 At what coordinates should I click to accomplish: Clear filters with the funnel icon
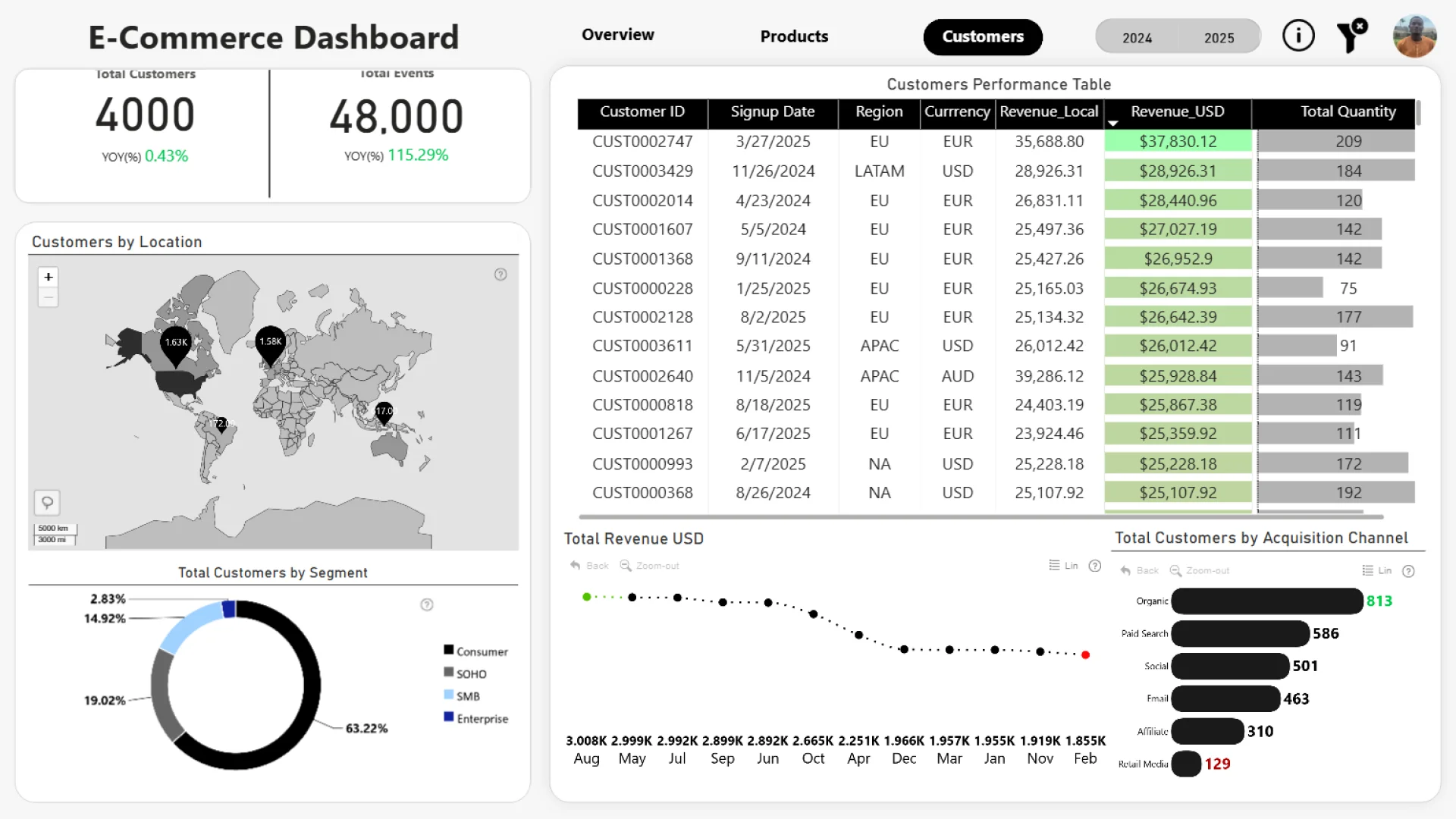pyautogui.click(x=1351, y=36)
